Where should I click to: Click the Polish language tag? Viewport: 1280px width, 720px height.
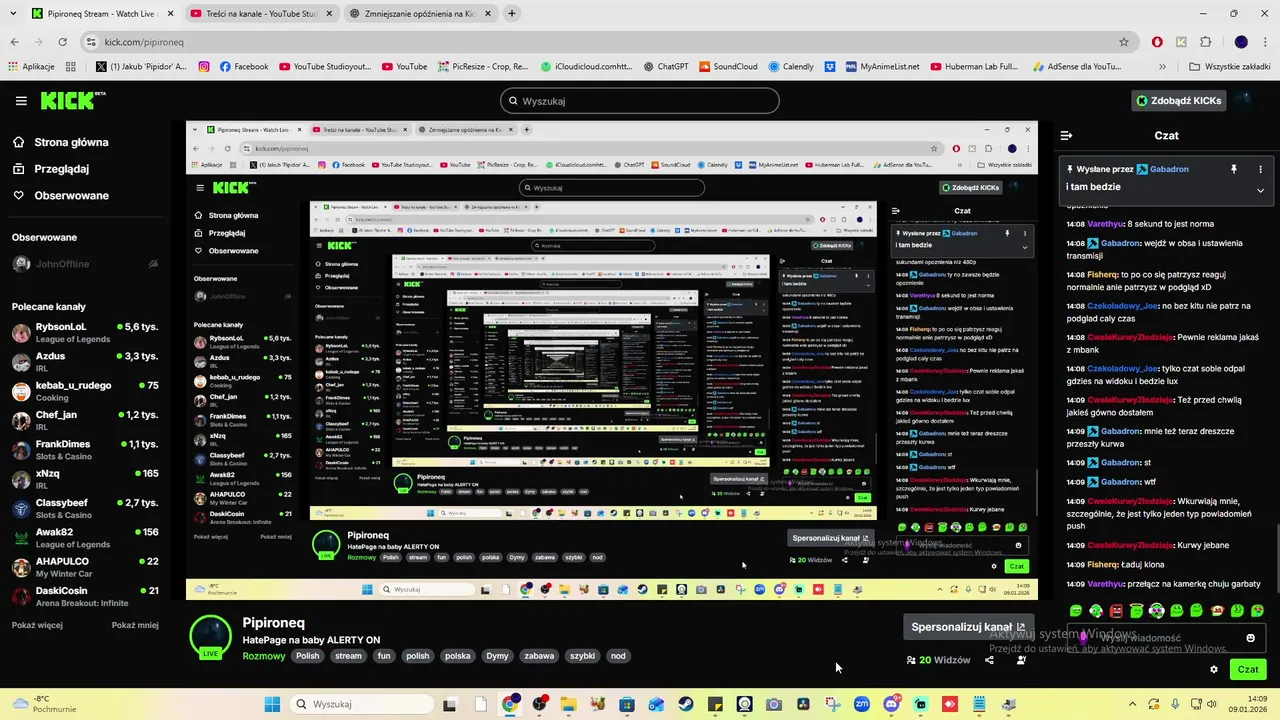[x=307, y=656]
